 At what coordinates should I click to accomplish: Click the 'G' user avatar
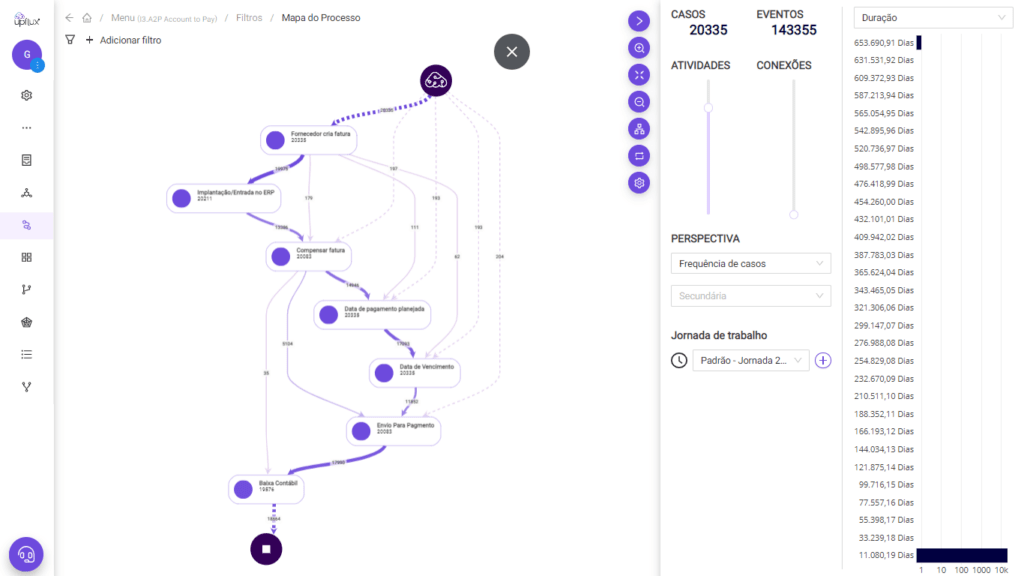[27, 54]
